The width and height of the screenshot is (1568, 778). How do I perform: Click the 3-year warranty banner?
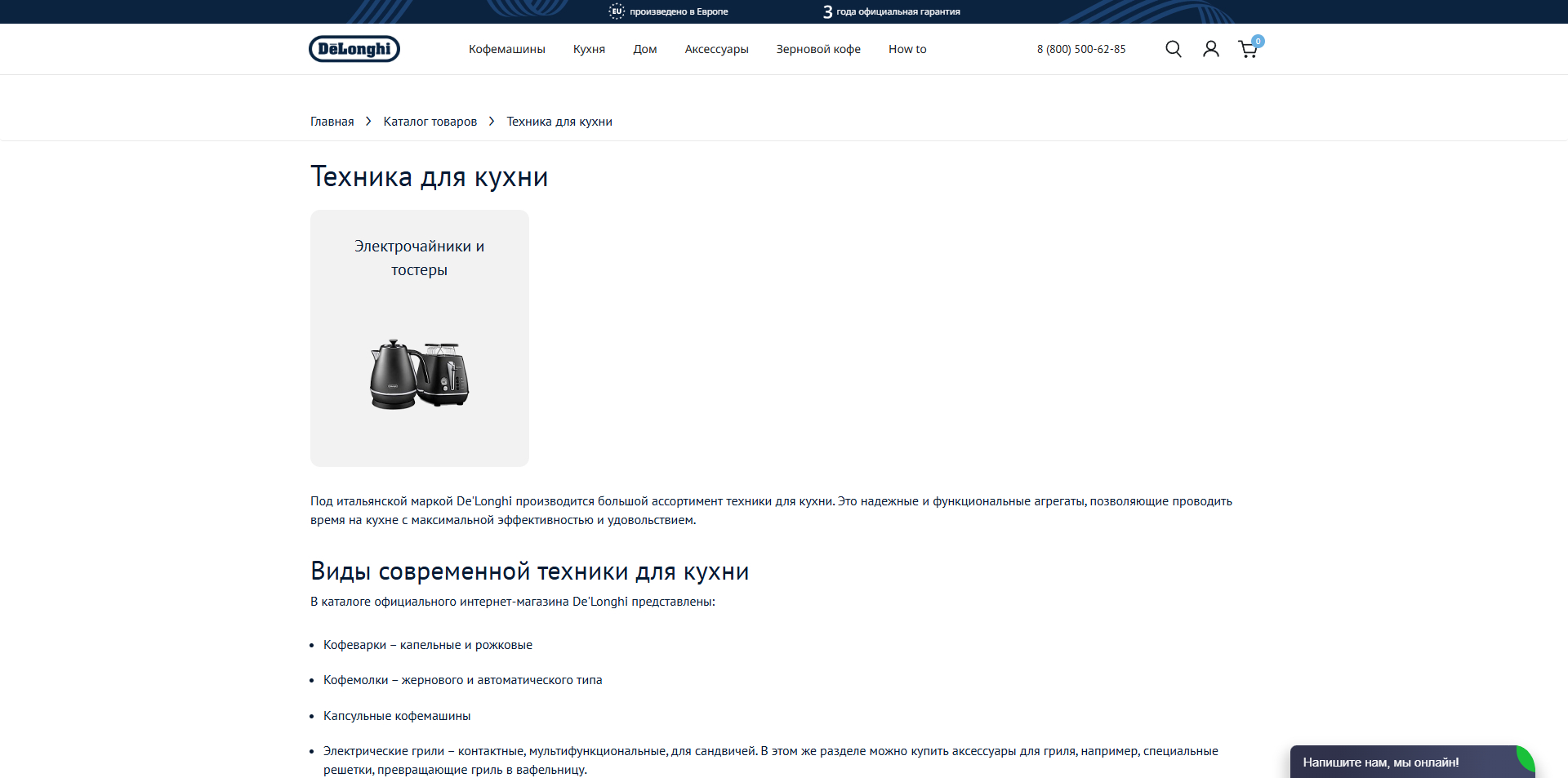coord(892,11)
